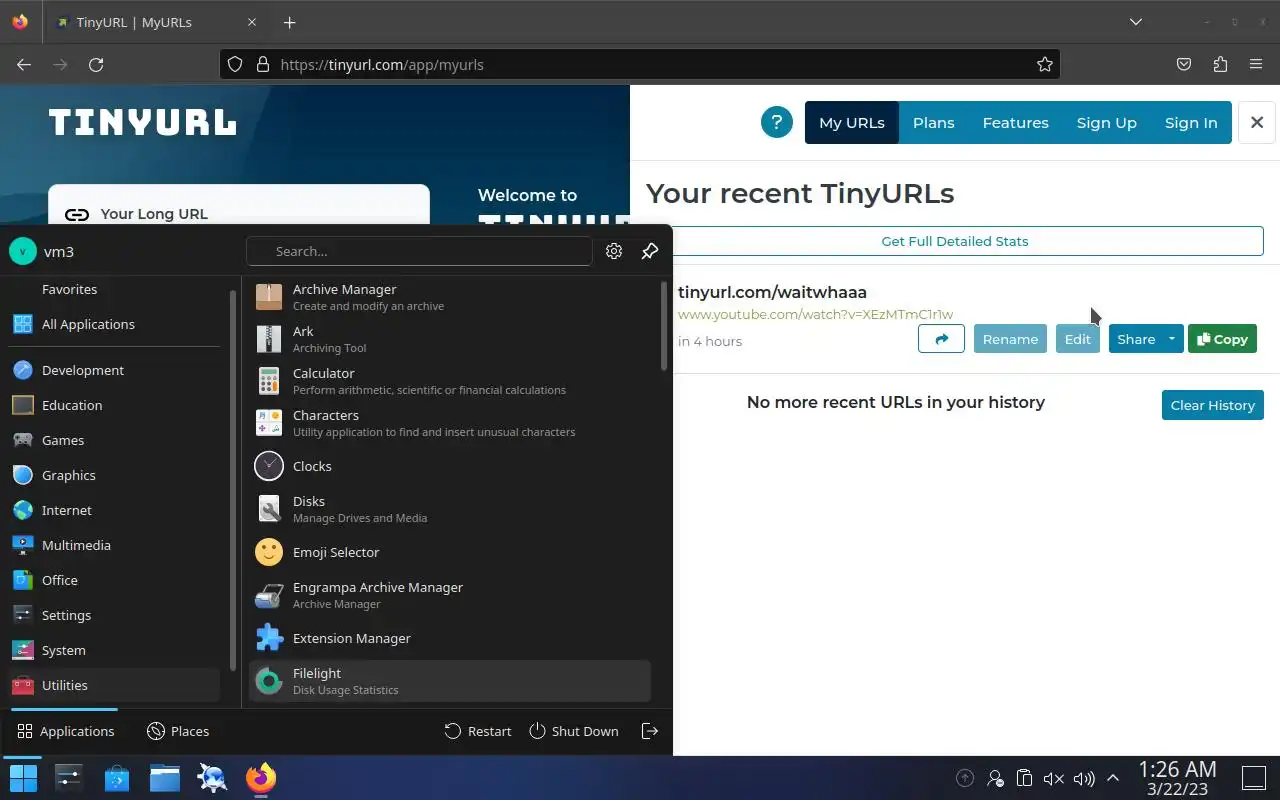Open the Share dropdown arrow
The width and height of the screenshot is (1280, 800).
point(1171,339)
